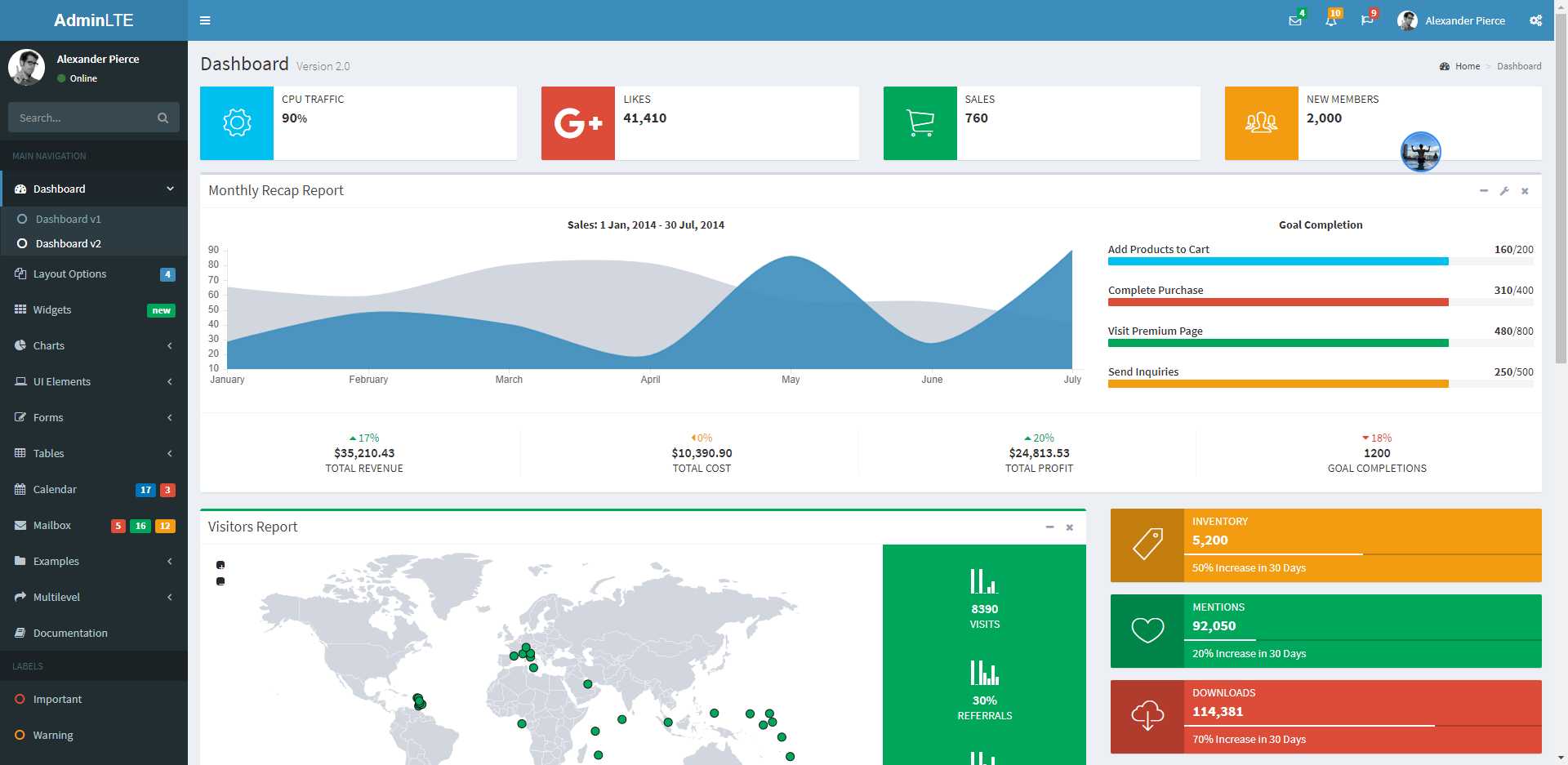Open Widgets menu item
This screenshot has height=765, width=1568.
pos(94,309)
